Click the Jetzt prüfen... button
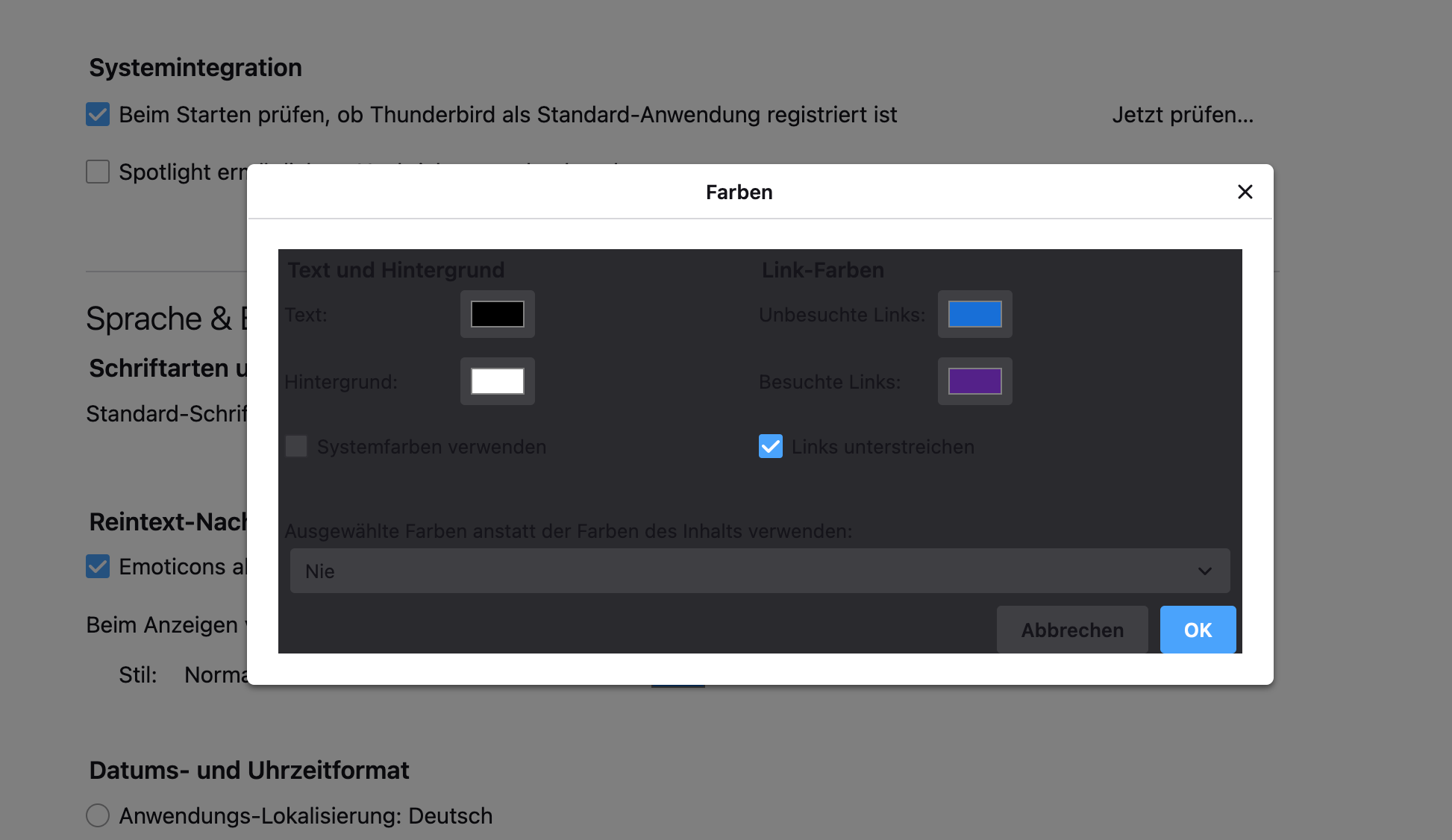This screenshot has height=840, width=1452. click(x=1182, y=115)
